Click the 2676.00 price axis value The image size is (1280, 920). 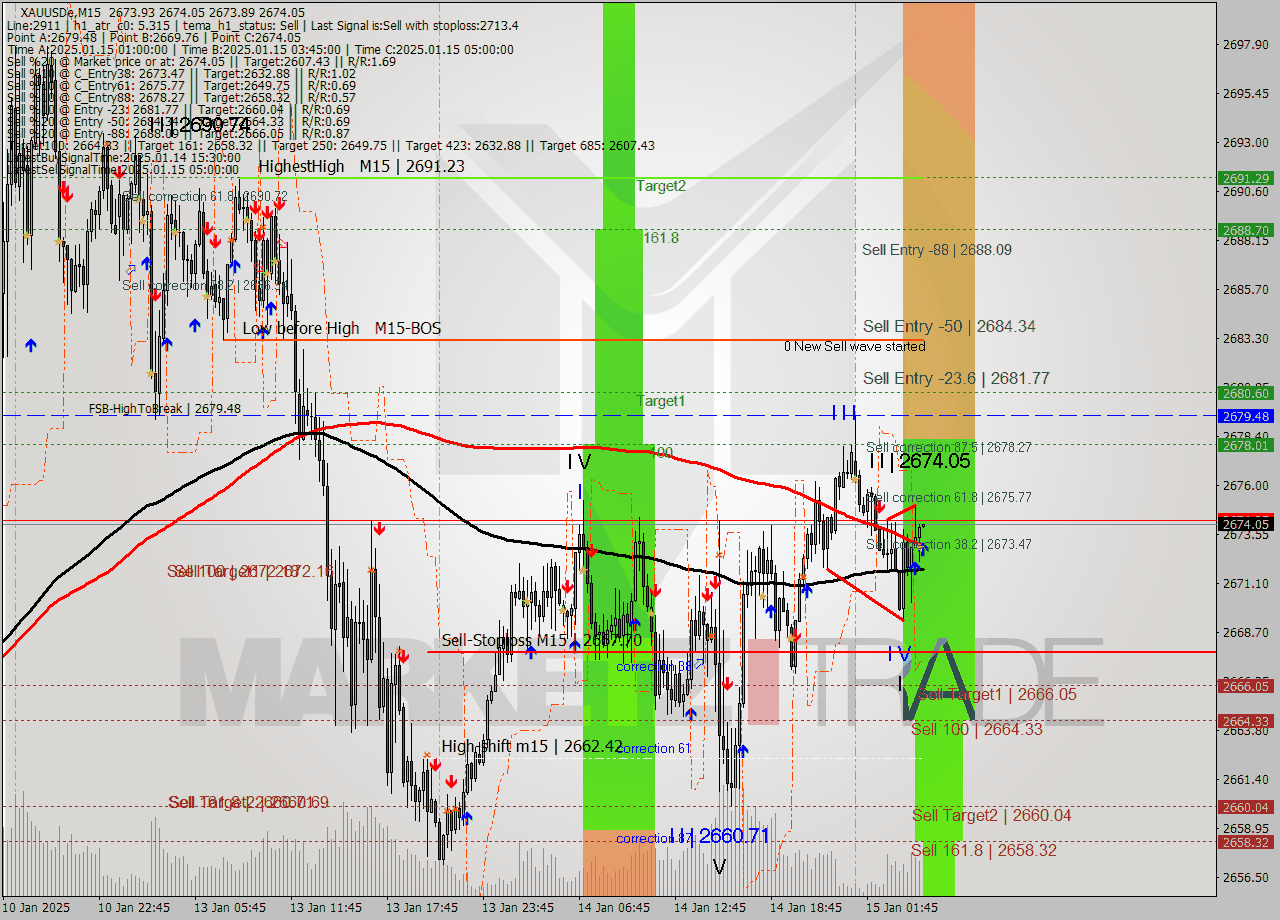click(1245, 486)
